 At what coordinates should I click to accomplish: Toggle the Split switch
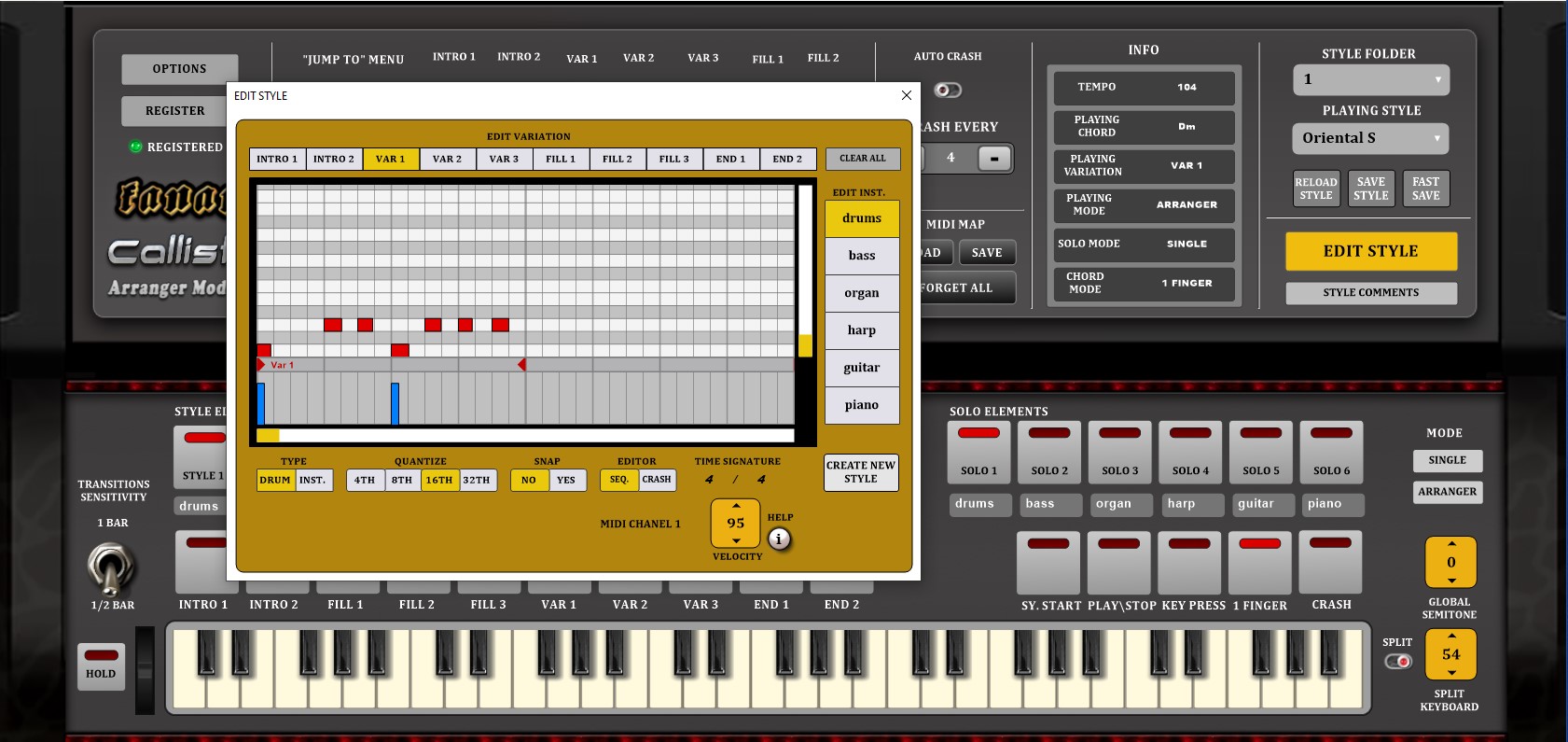tap(1397, 662)
